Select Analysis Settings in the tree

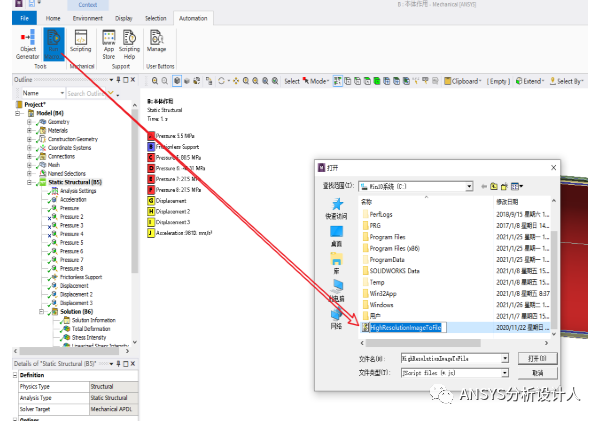(78, 191)
